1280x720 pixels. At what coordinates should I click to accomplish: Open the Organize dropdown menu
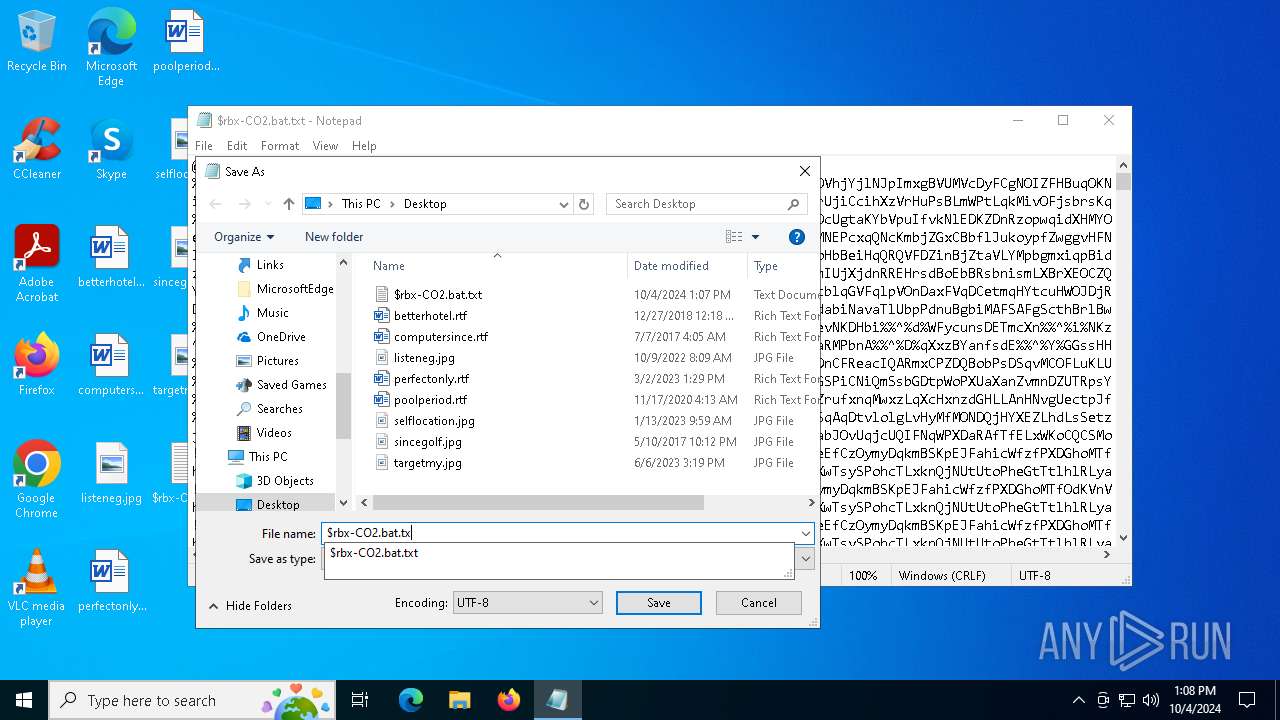(244, 237)
